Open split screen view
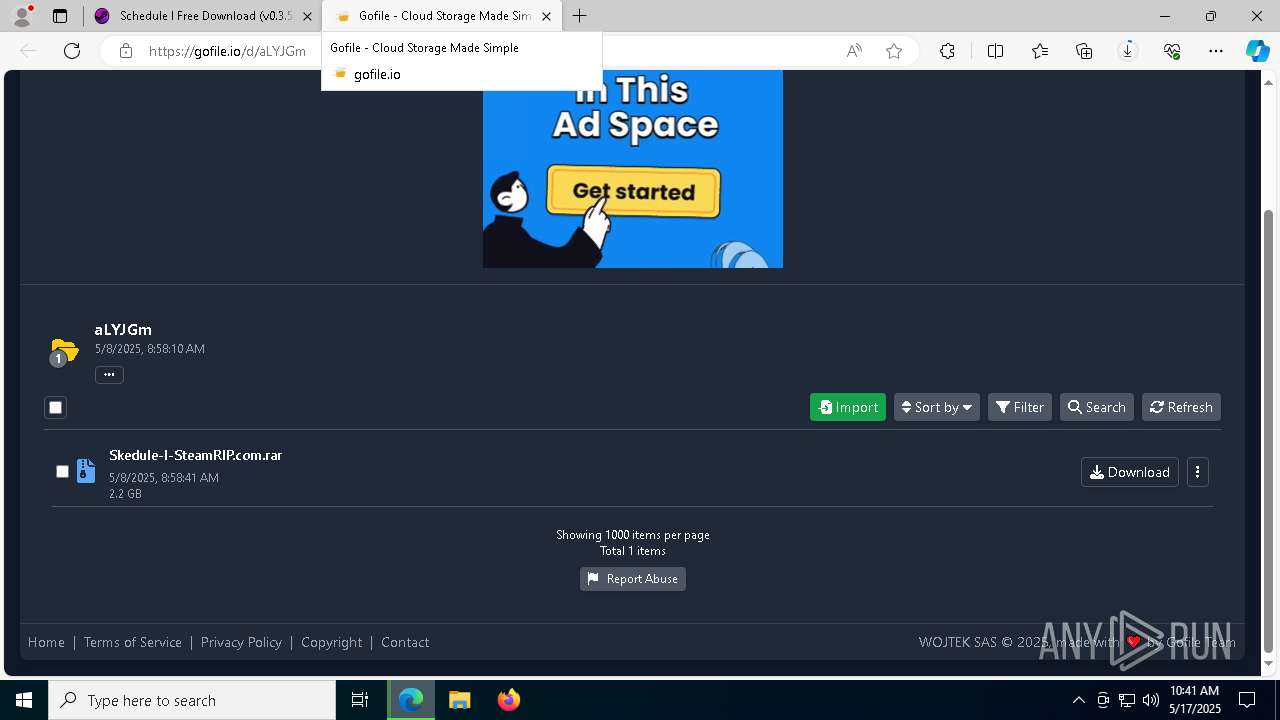1280x720 pixels. (x=995, y=51)
